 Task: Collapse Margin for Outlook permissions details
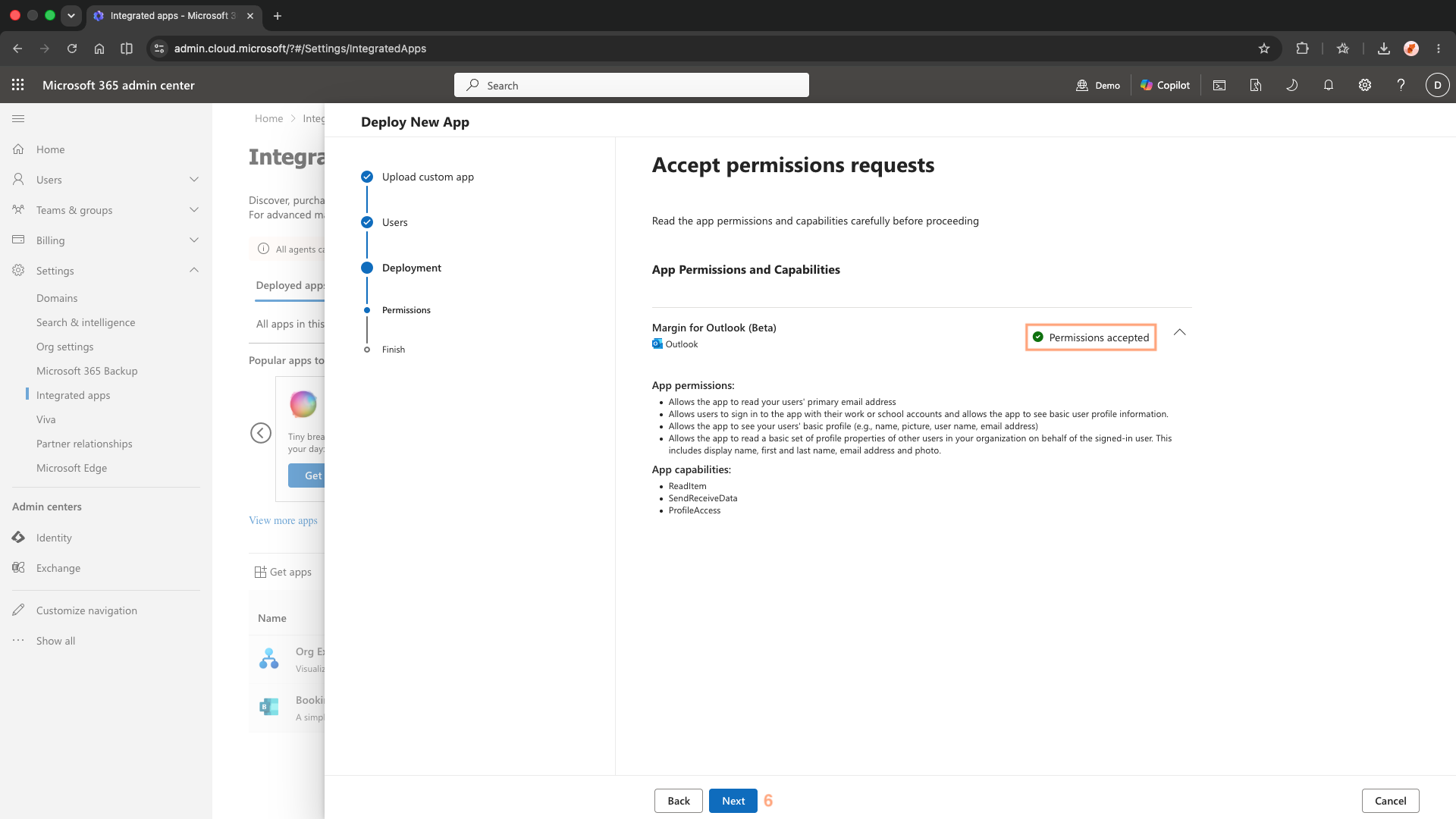(x=1180, y=333)
